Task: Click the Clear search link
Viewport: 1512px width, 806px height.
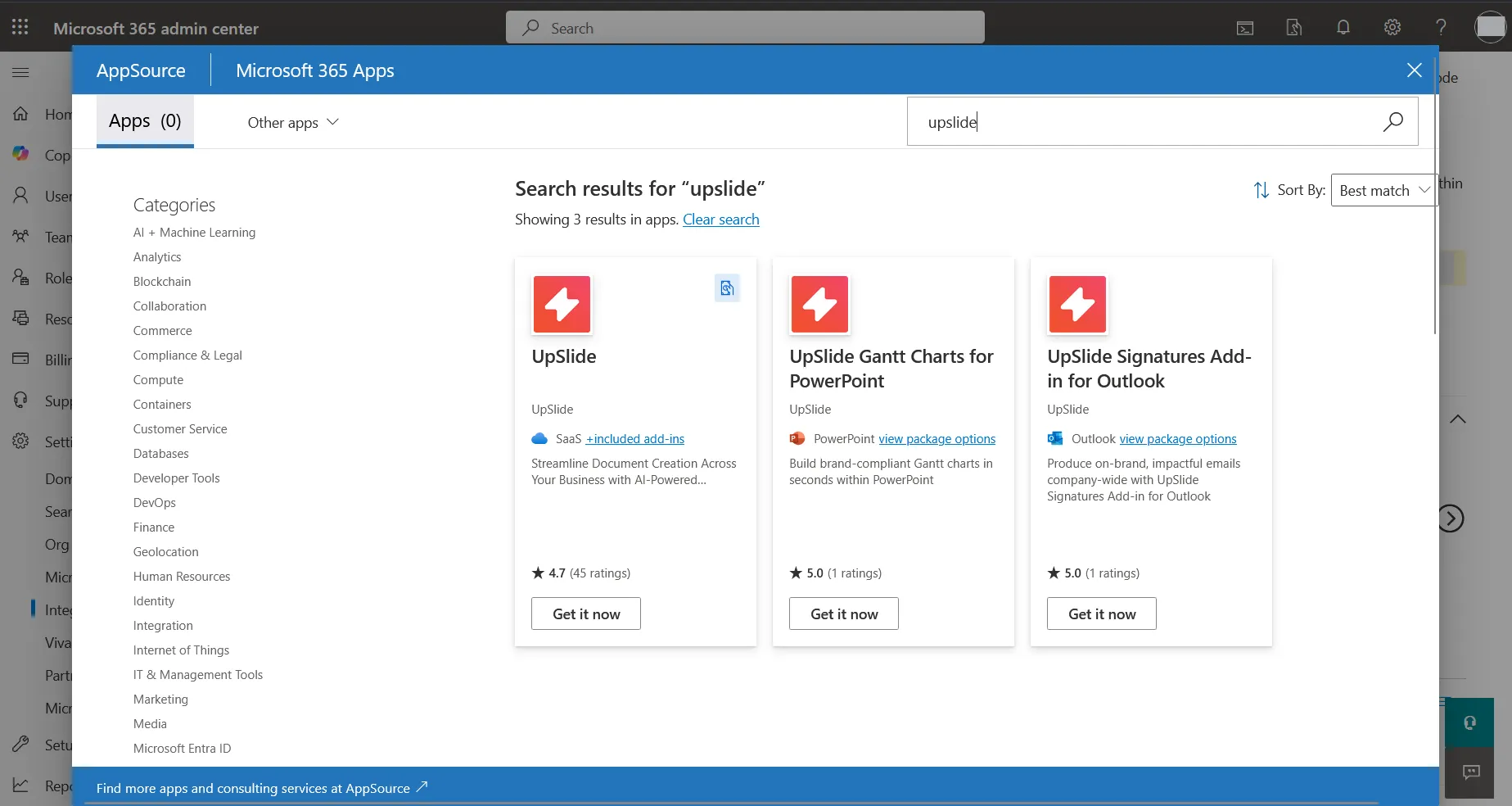Action: click(721, 220)
